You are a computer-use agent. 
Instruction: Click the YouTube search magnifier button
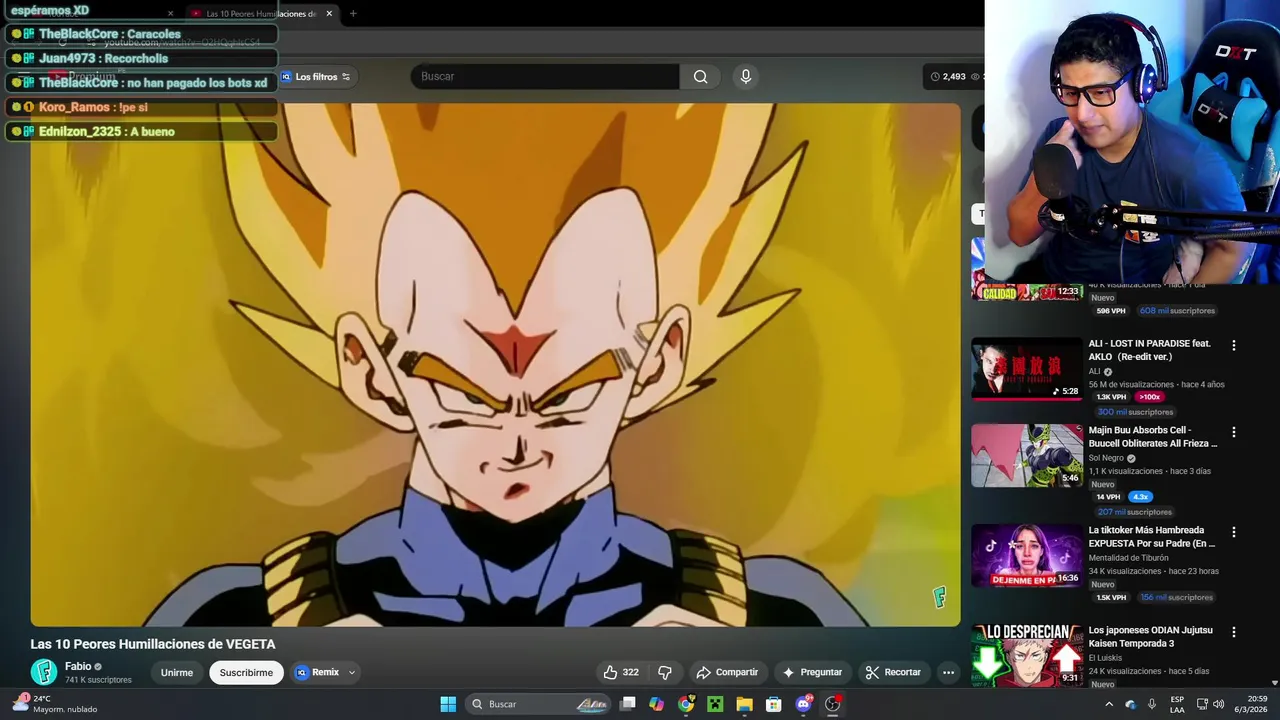click(700, 76)
